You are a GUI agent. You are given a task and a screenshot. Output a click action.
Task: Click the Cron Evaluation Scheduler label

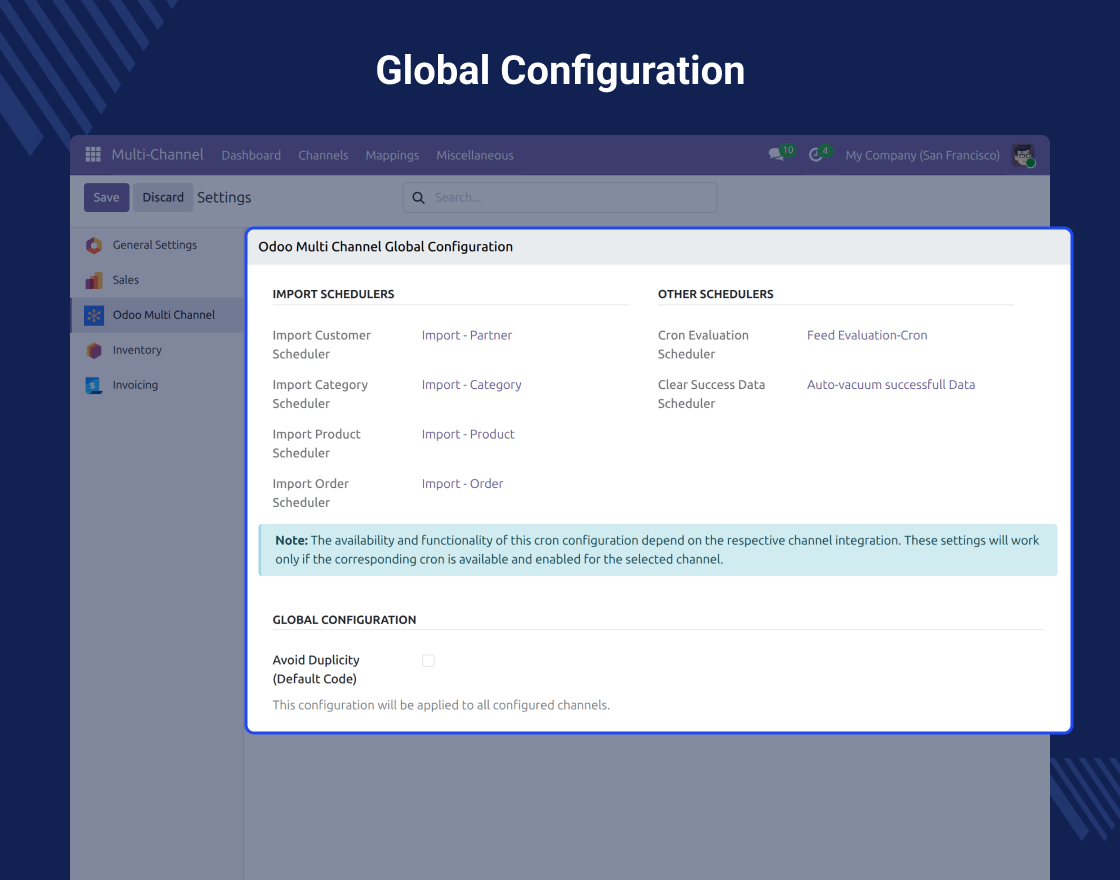tap(704, 344)
